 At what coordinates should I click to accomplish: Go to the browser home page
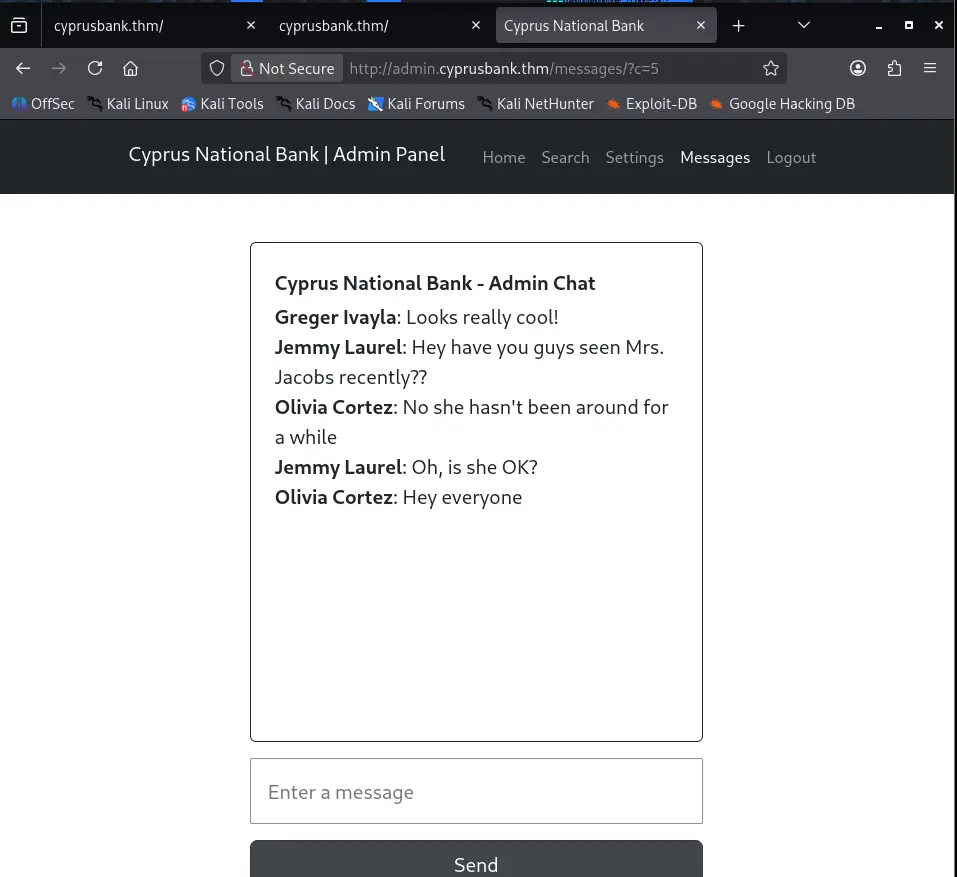130,68
